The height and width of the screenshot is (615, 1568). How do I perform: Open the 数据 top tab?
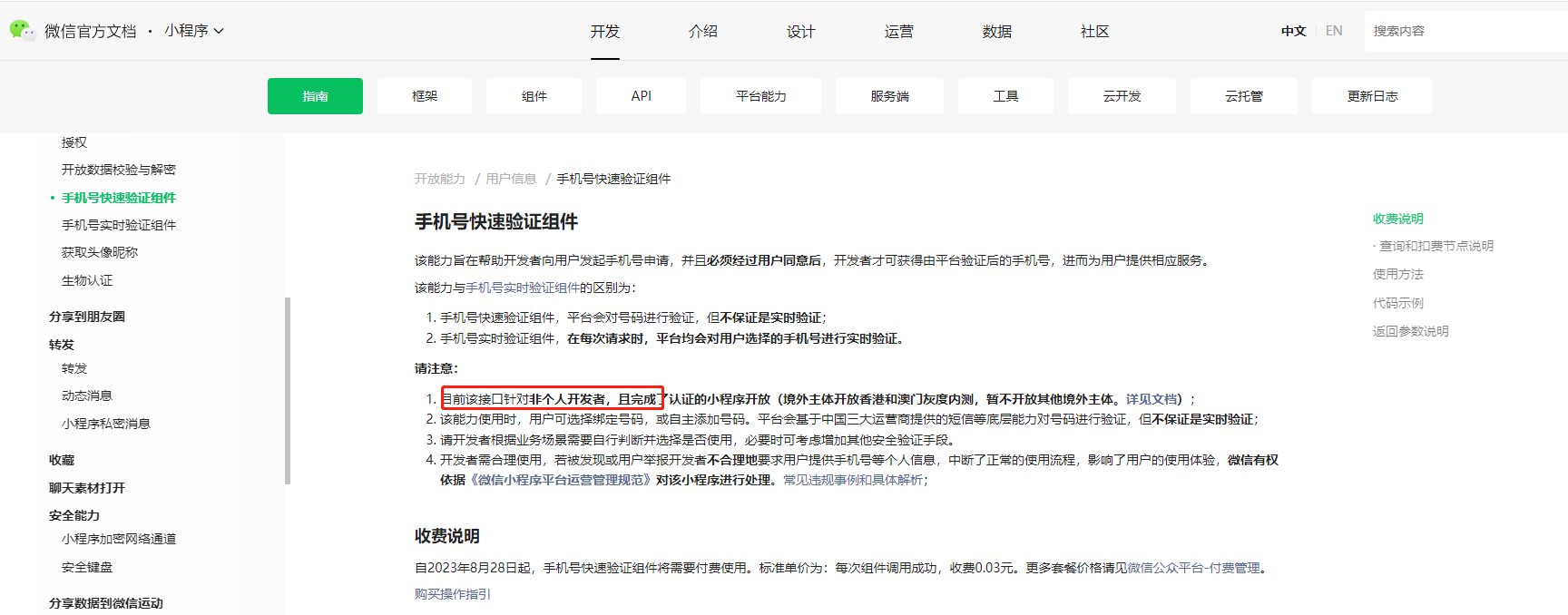pyautogui.click(x=997, y=31)
